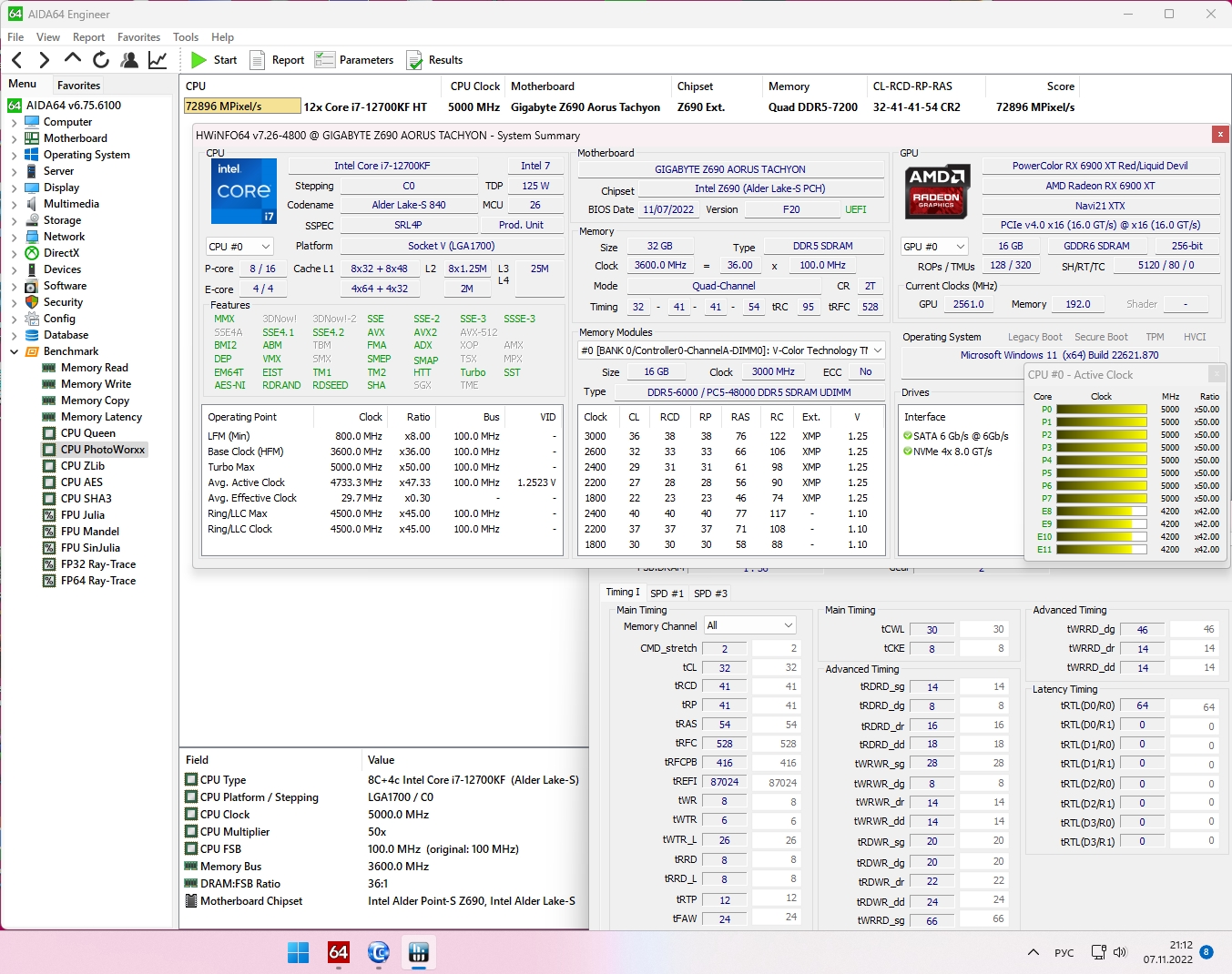Open the Results checkmark icon
The width and height of the screenshot is (1232, 974).
(x=415, y=60)
